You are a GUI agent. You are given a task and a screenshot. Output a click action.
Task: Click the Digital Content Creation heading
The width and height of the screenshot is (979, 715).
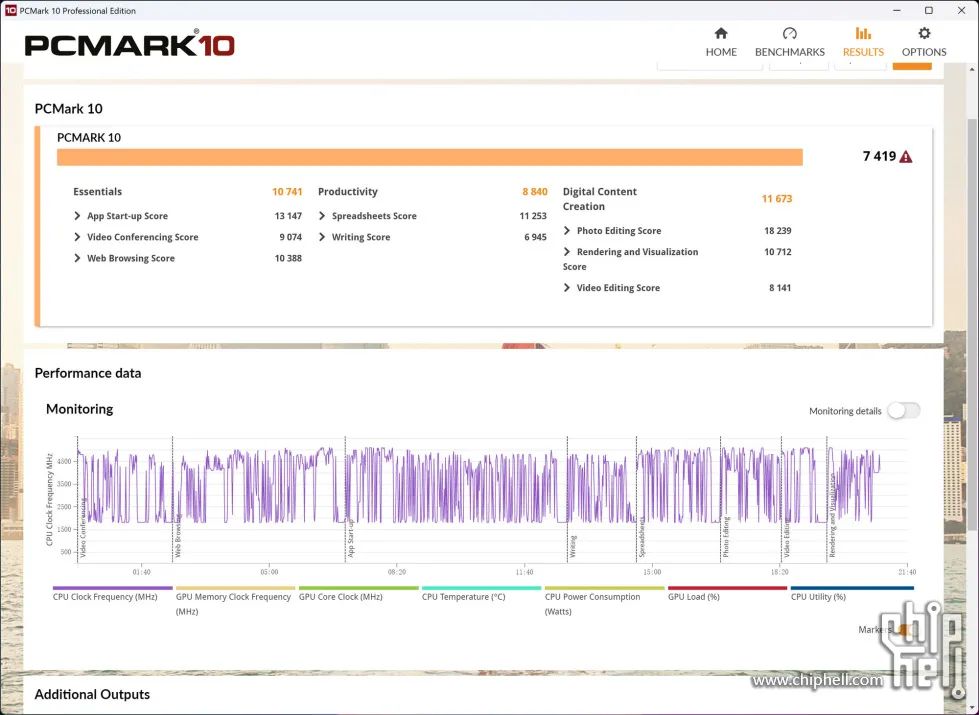tap(599, 199)
